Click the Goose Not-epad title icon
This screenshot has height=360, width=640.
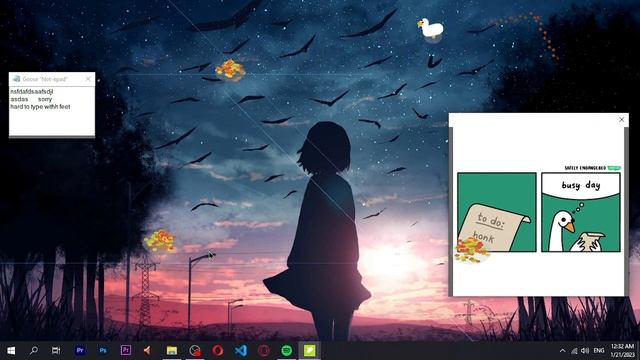pos(16,79)
